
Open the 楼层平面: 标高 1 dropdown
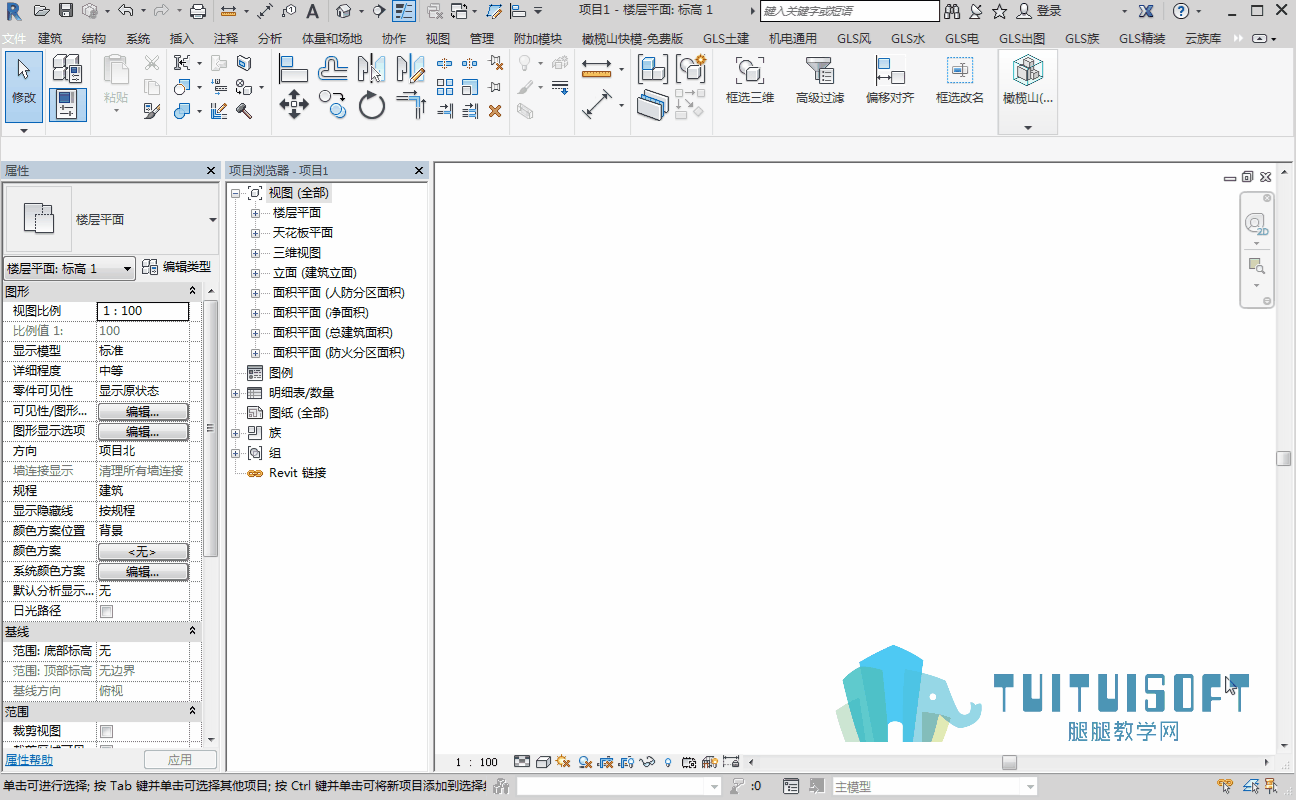(x=70, y=268)
